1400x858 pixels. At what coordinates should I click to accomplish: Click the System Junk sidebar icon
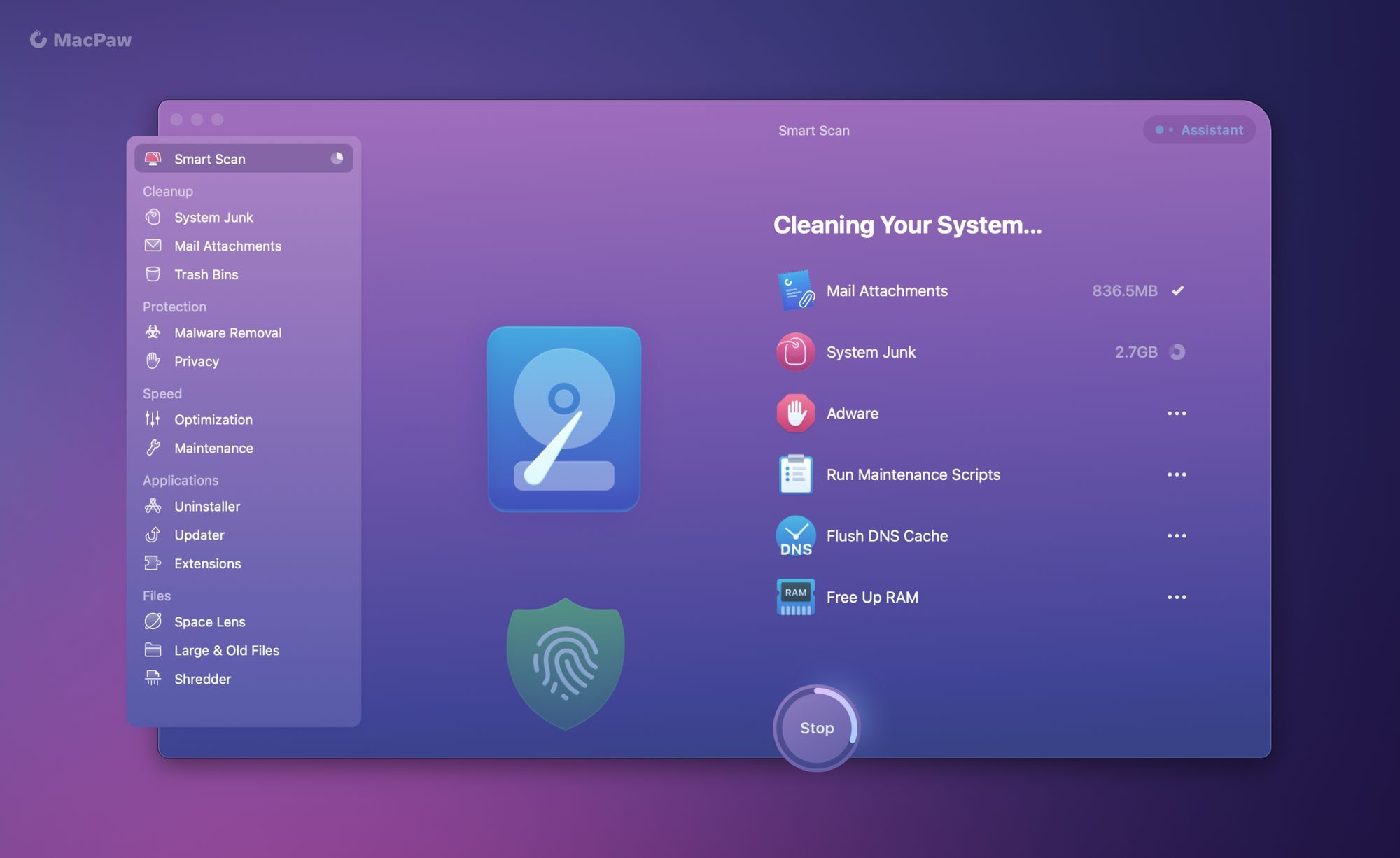(153, 217)
